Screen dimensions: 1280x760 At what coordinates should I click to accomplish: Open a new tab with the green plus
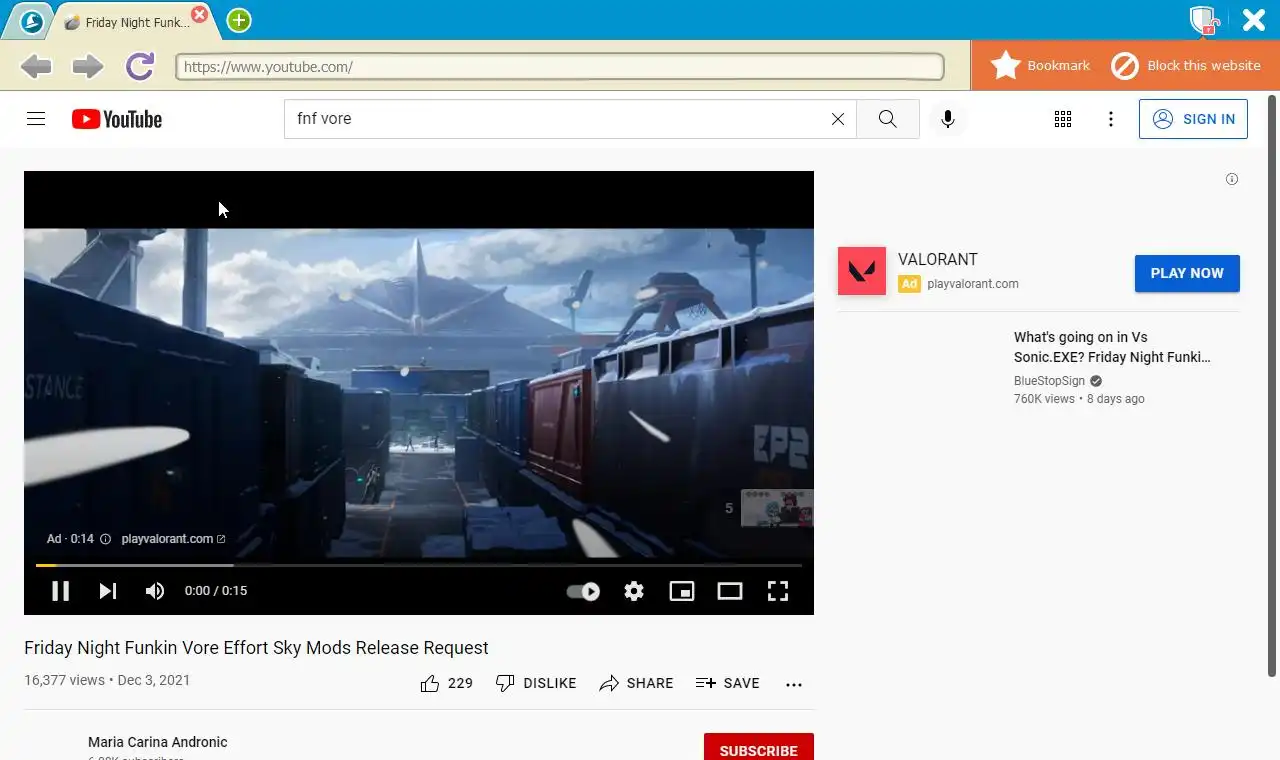point(239,20)
